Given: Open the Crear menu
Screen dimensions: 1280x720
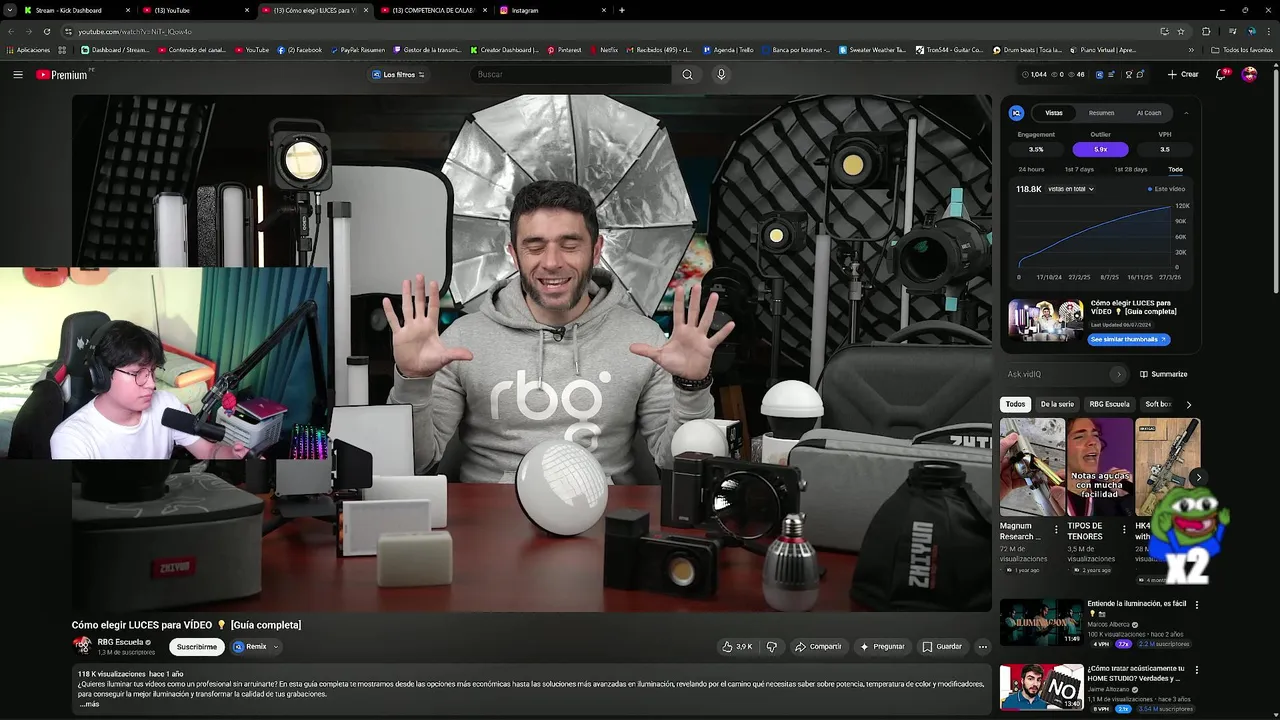Looking at the screenshot, I should [1182, 74].
